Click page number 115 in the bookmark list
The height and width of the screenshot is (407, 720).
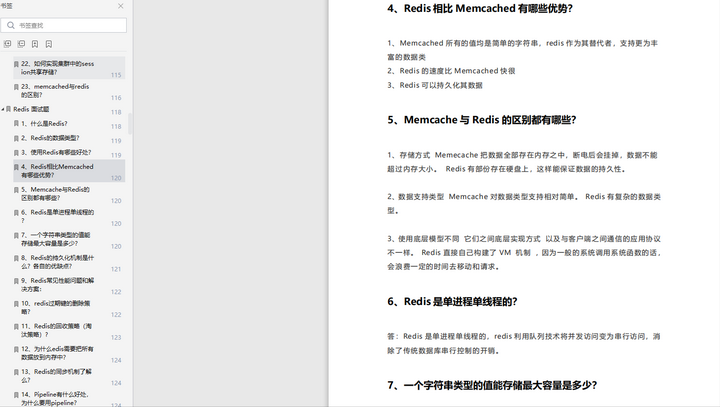tap(116, 75)
